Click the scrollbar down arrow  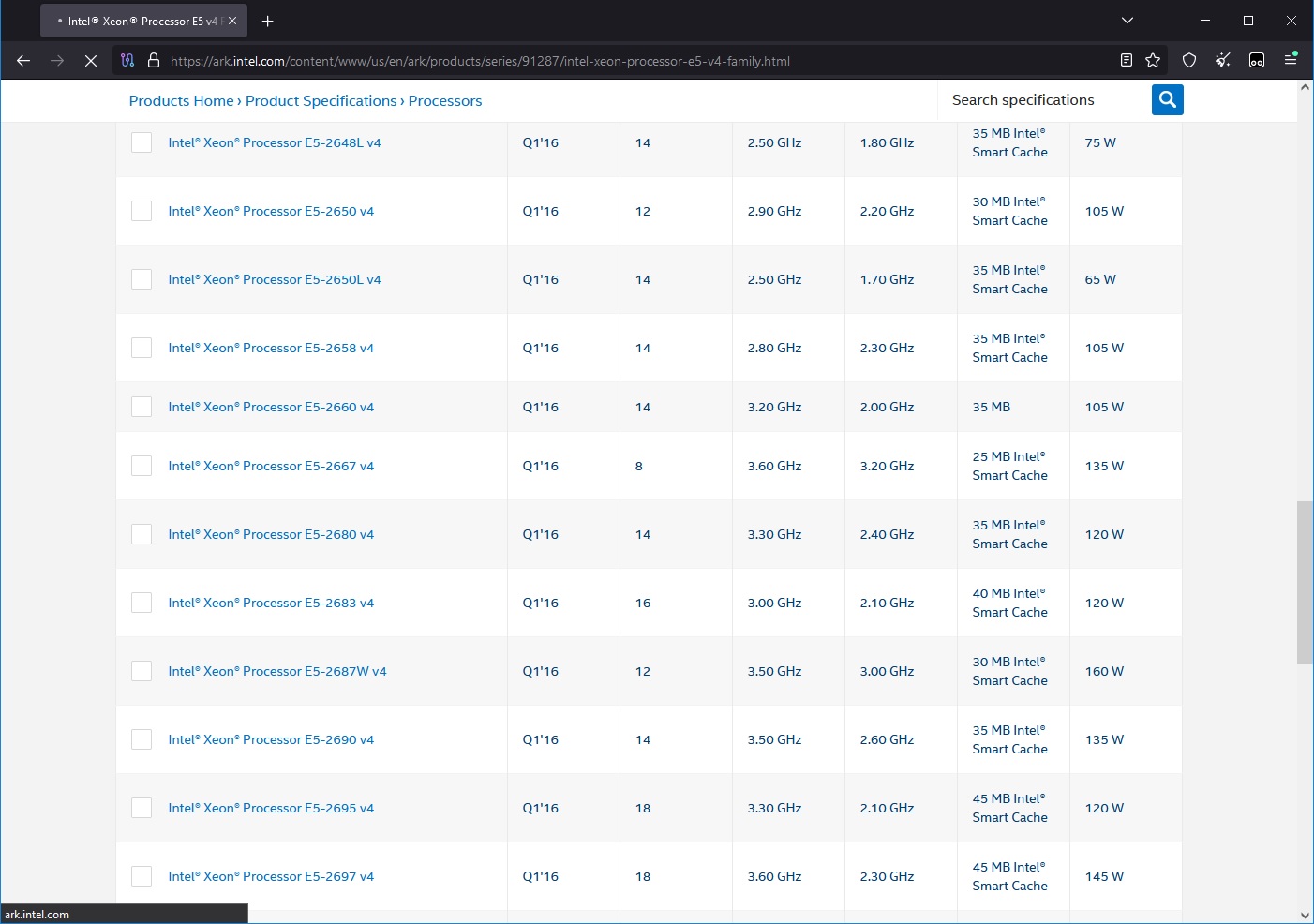click(1305, 916)
